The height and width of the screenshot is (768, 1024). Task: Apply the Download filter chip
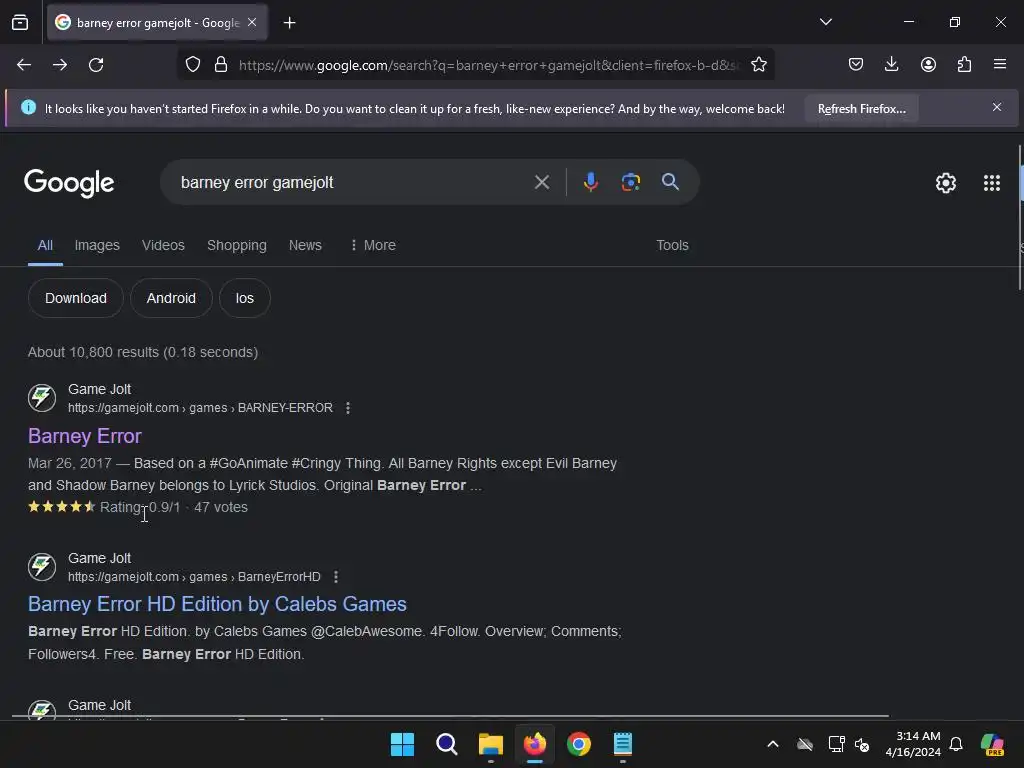click(x=76, y=298)
